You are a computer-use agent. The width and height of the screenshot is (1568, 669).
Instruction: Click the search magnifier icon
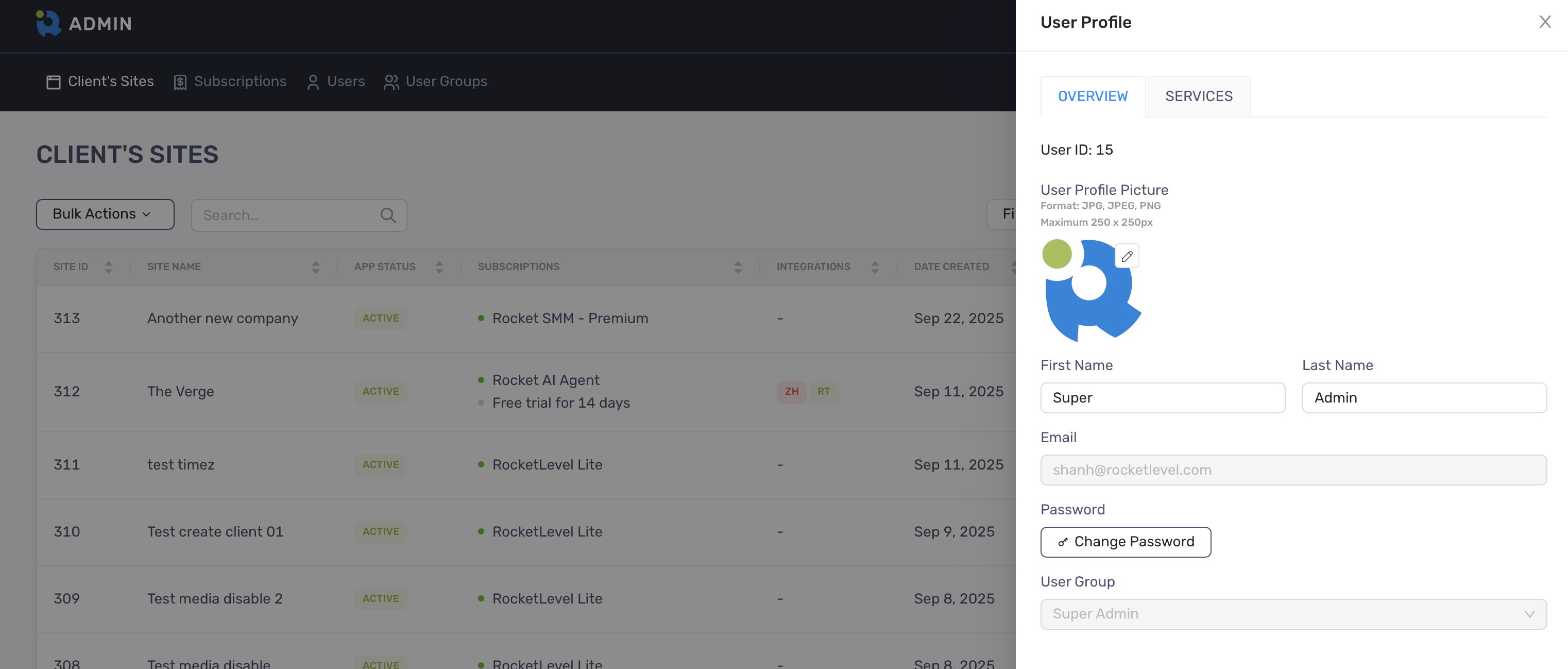tap(388, 215)
